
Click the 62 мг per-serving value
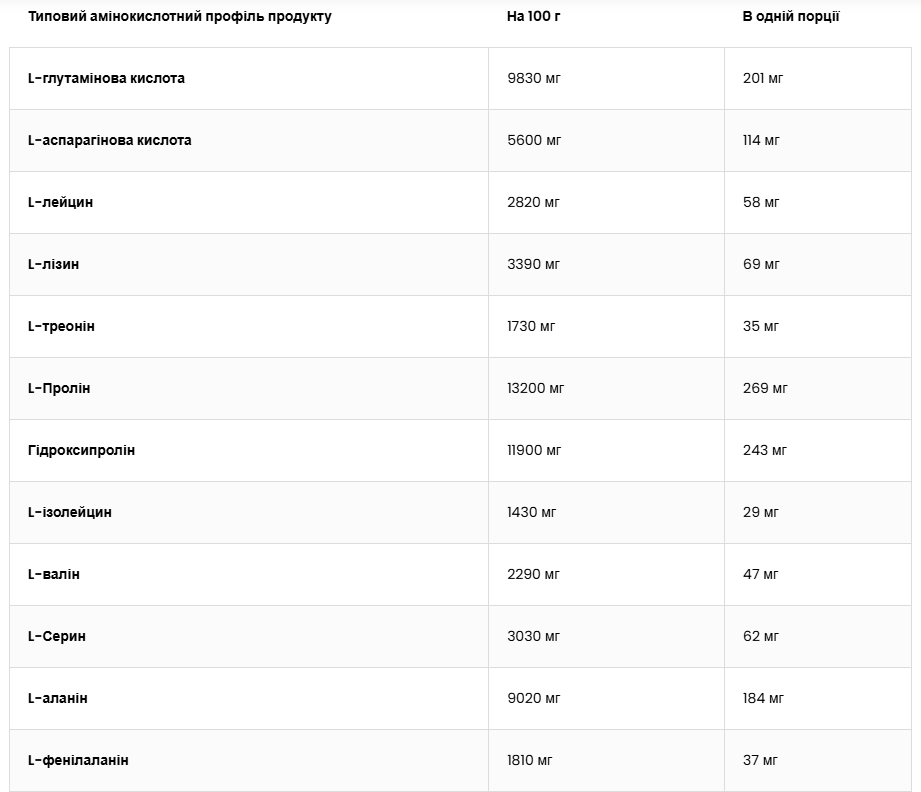pyautogui.click(x=761, y=636)
